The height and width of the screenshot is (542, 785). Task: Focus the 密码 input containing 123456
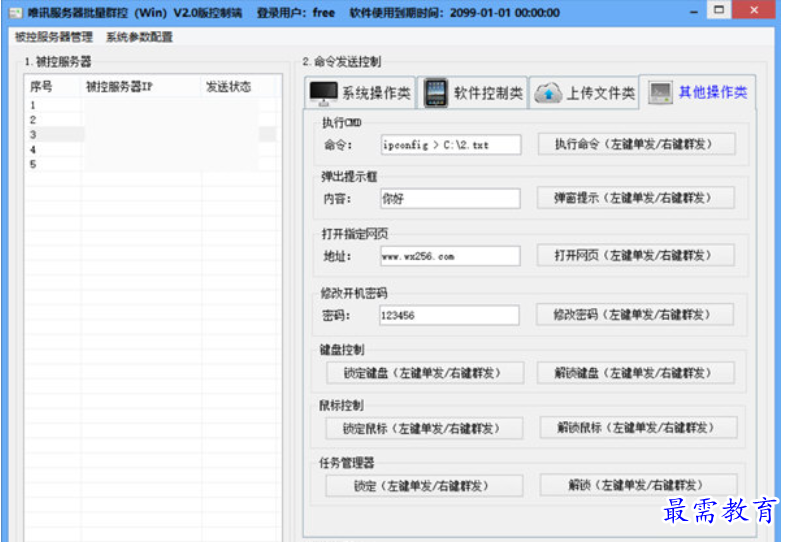click(x=449, y=315)
